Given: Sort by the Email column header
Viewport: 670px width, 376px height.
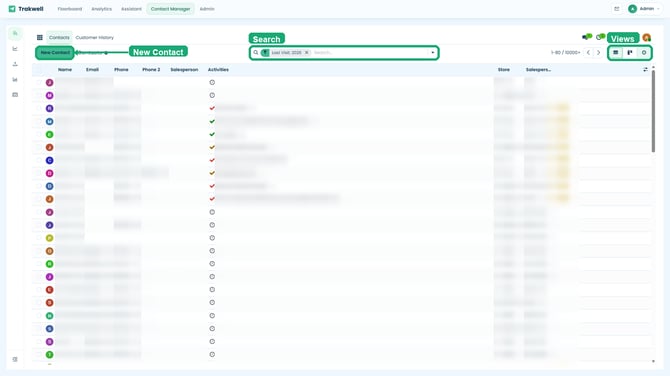Looking at the screenshot, I should coord(92,70).
